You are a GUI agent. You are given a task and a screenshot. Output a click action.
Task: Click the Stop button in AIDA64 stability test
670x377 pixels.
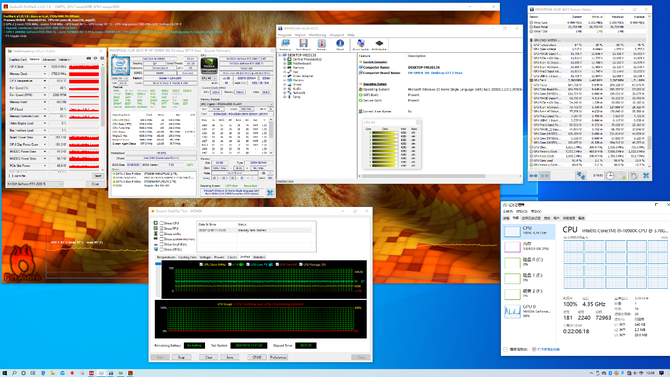pos(181,357)
